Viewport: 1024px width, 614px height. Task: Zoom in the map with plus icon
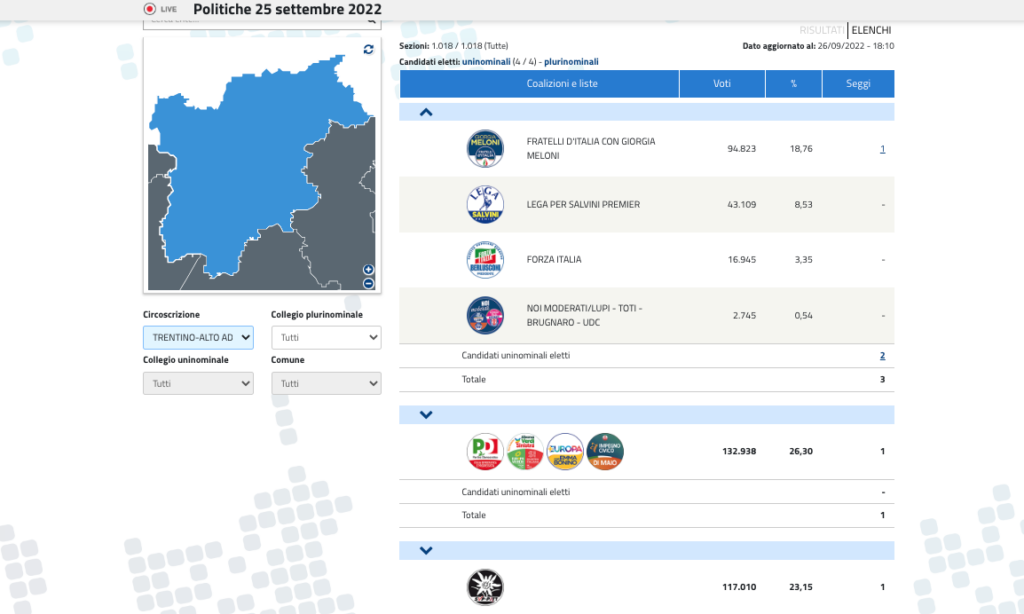(368, 270)
